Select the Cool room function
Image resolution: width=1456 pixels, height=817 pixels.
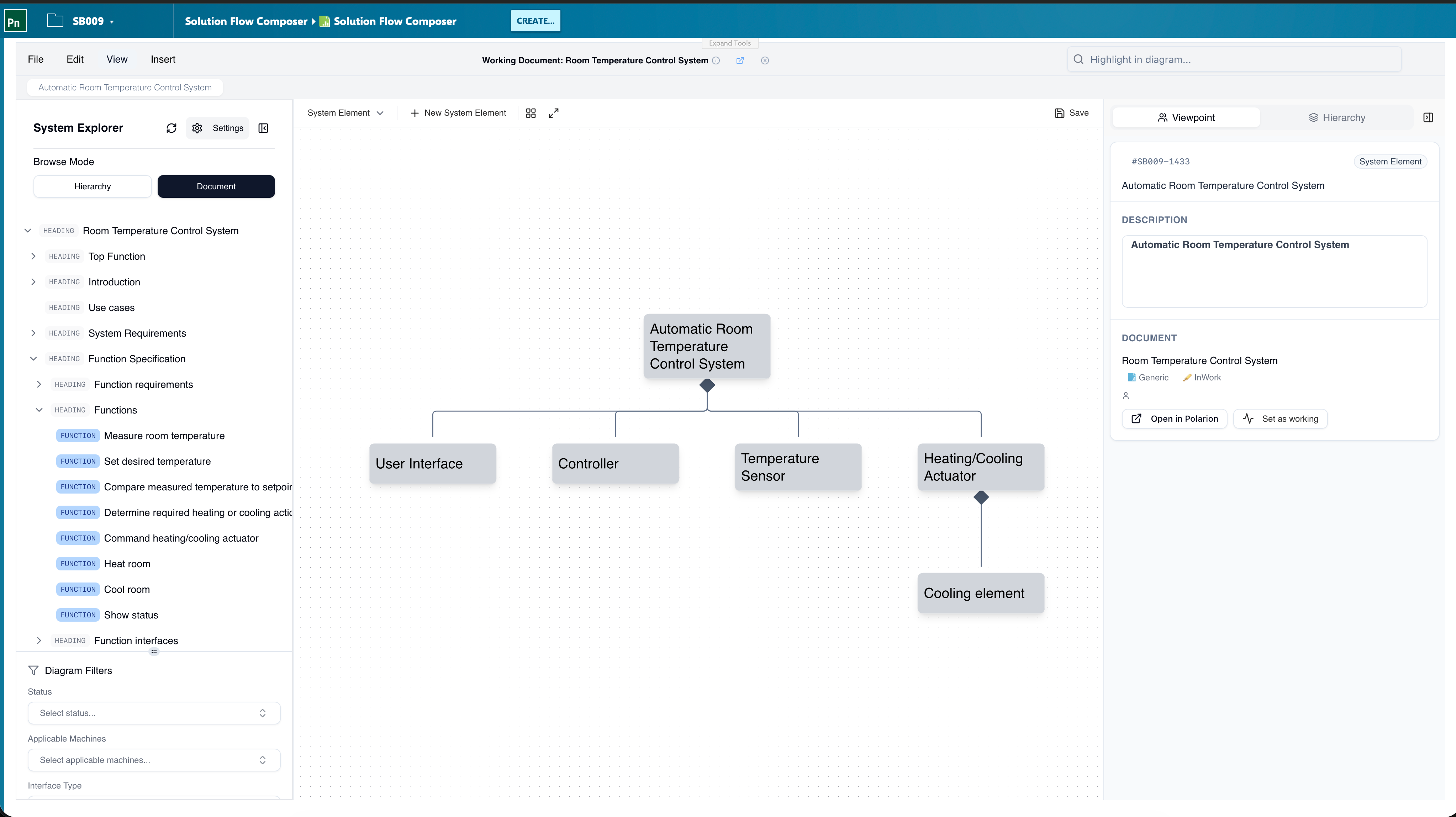127,590
